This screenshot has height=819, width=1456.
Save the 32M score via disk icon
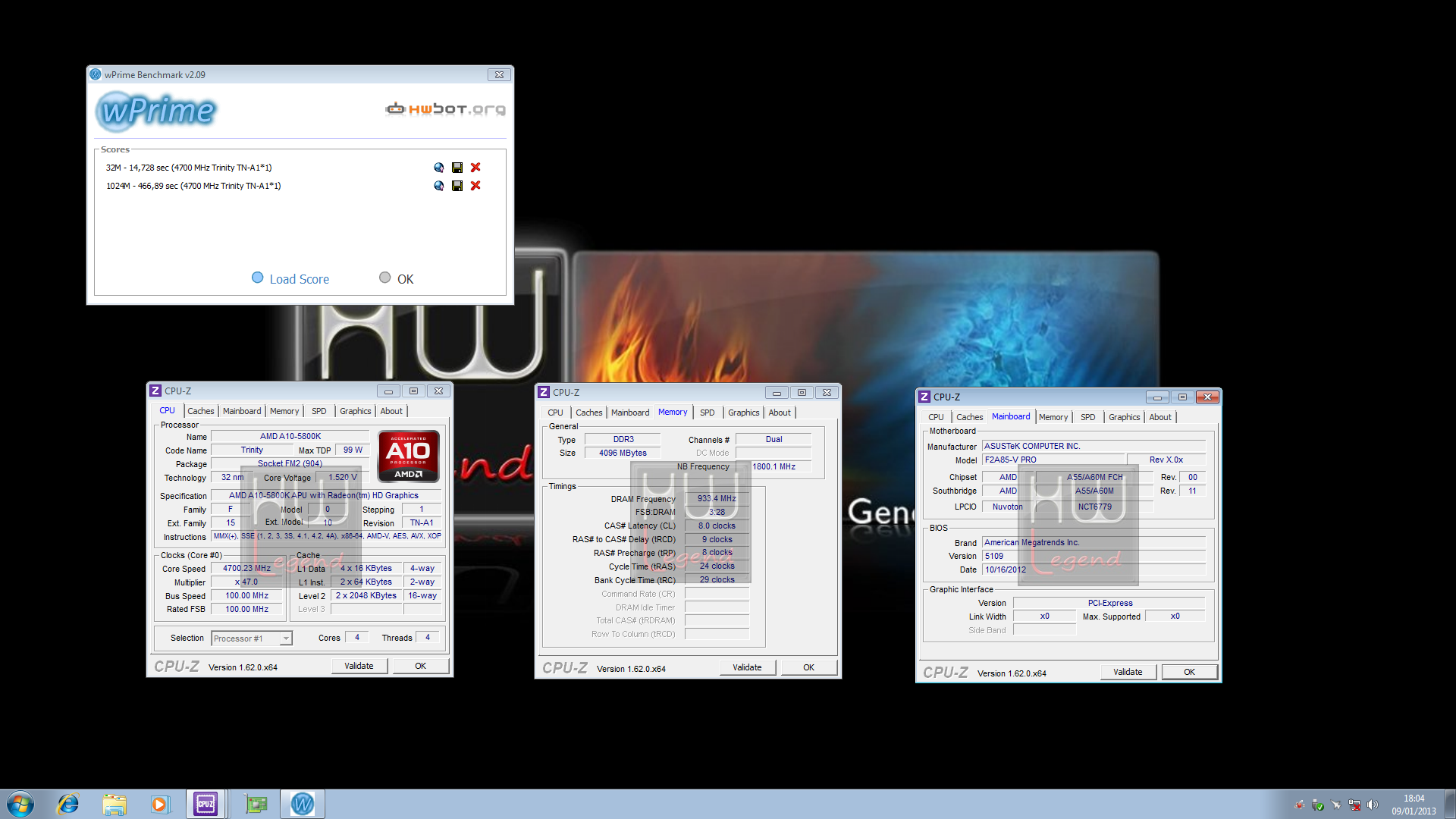tap(457, 168)
